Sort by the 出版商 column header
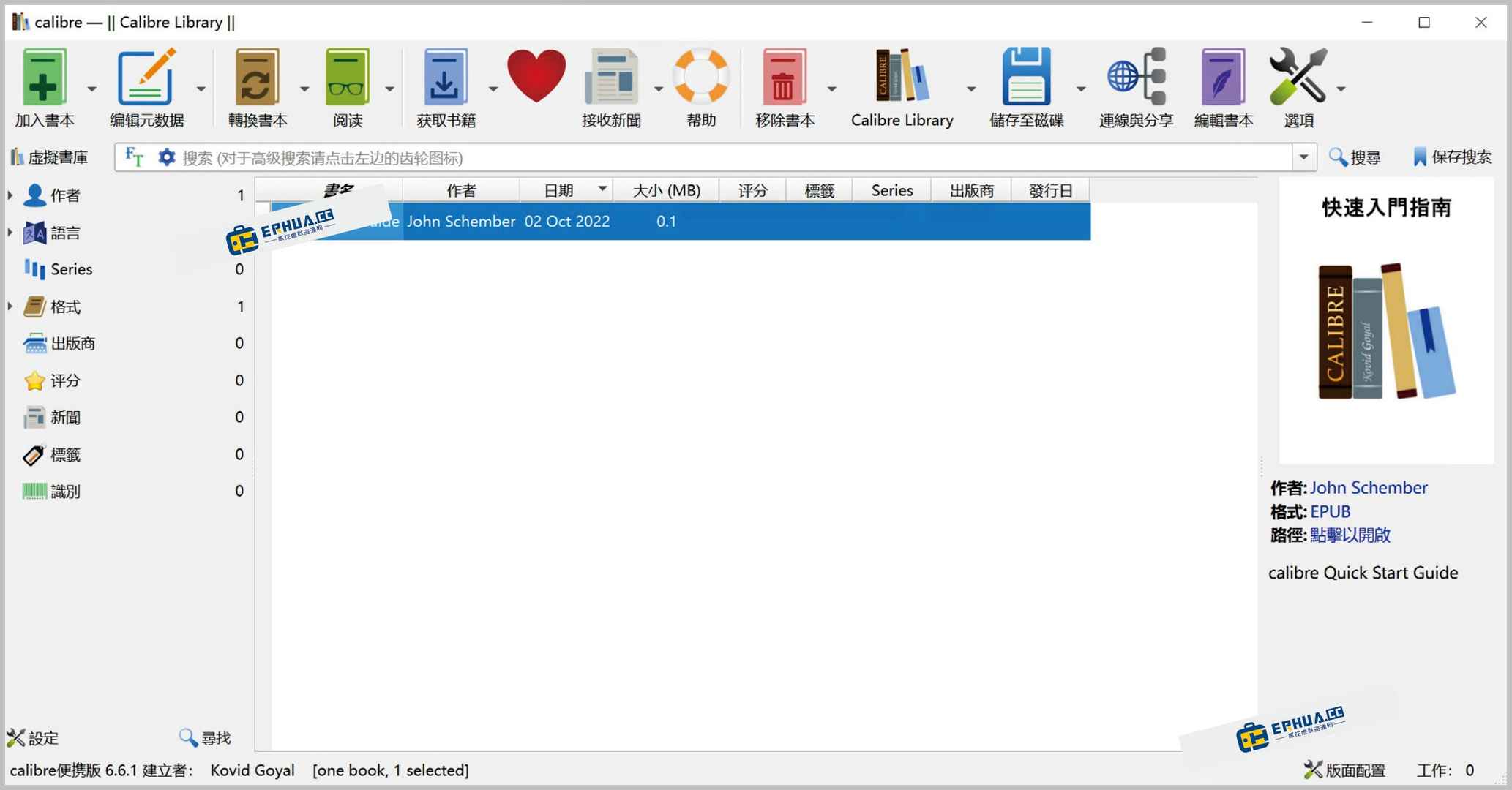 pyautogui.click(x=971, y=190)
